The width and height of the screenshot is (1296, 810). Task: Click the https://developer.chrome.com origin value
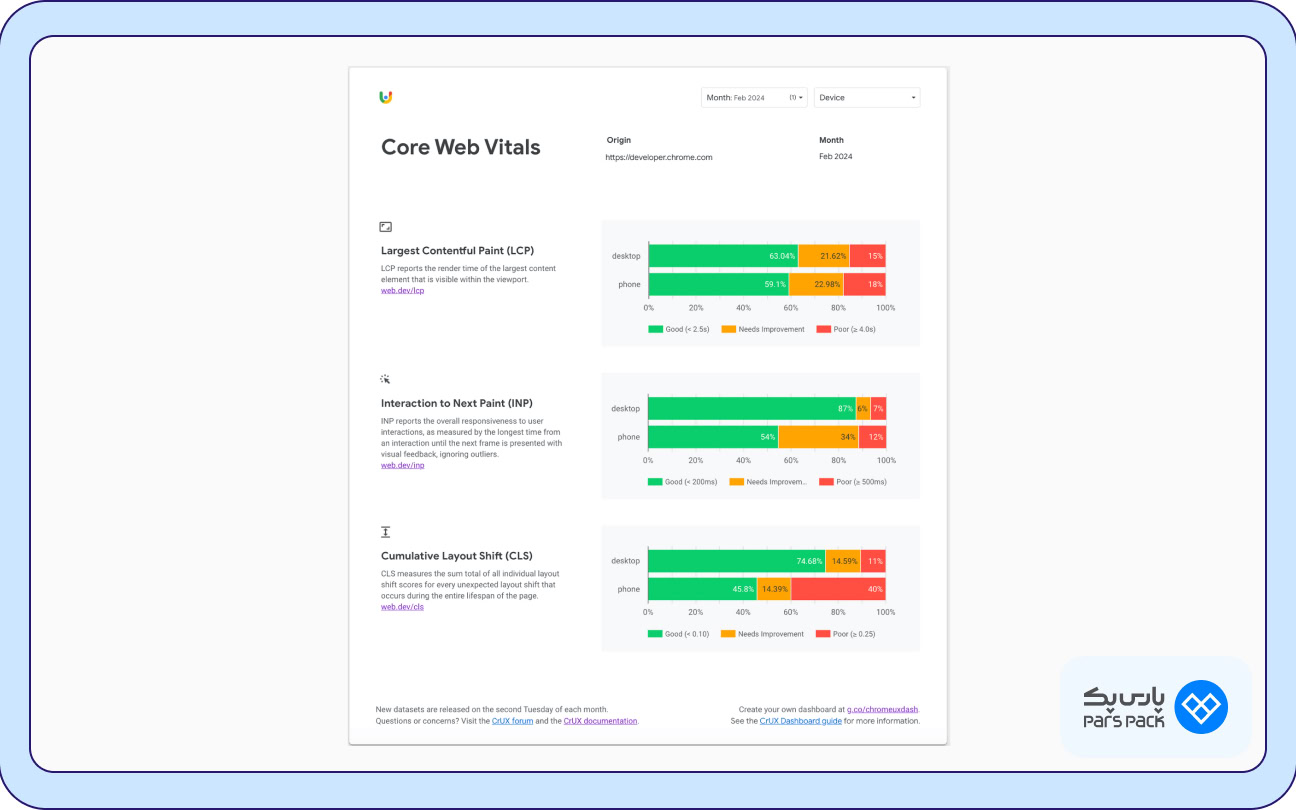[x=659, y=157]
